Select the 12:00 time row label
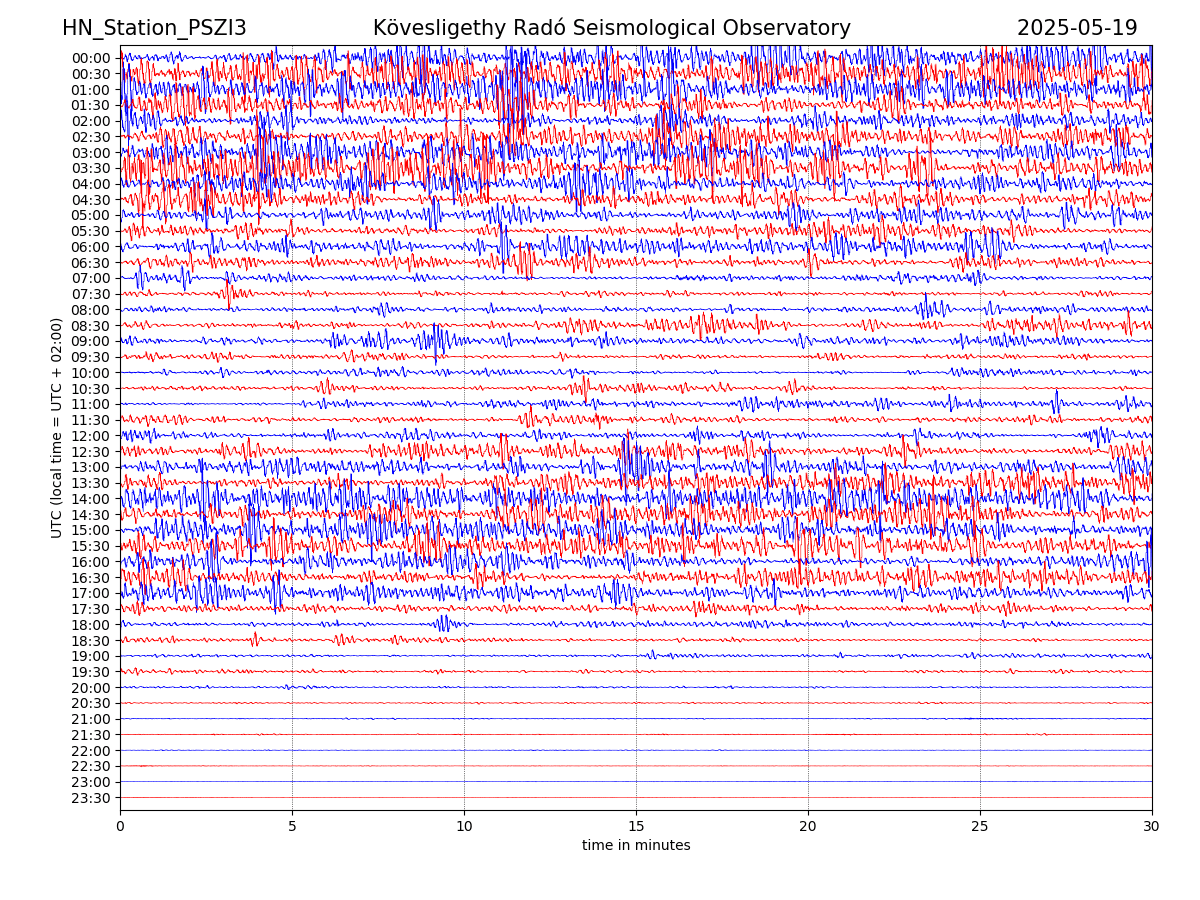Screen dimensions: 1200x900 click(90, 436)
